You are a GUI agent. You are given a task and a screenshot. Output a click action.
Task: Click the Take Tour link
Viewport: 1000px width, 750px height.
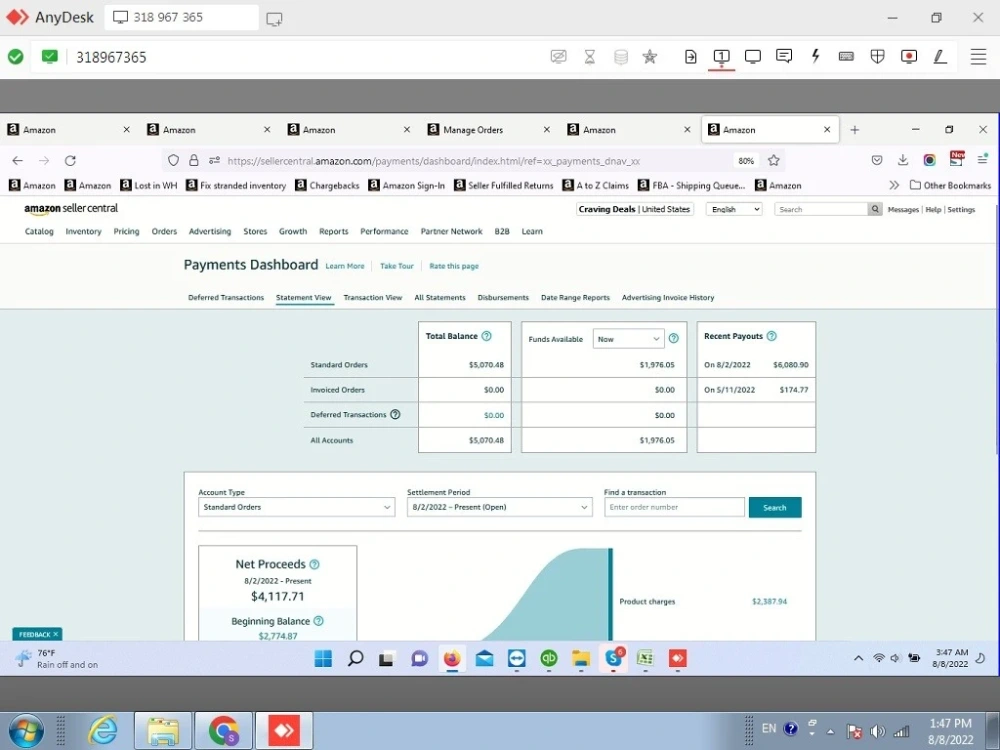pyautogui.click(x=396, y=266)
